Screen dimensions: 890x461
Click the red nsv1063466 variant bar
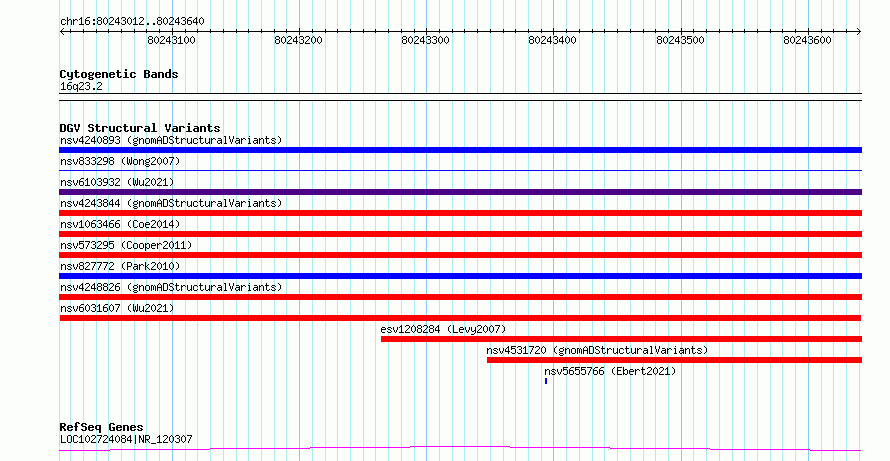pyautogui.click(x=460, y=234)
